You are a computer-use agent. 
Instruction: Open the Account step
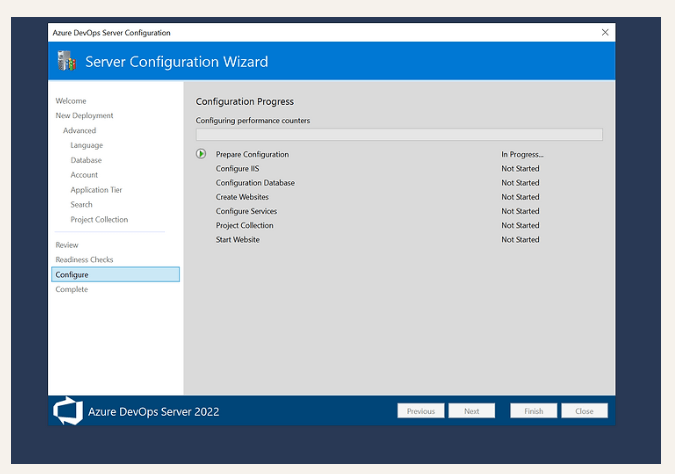coord(84,175)
